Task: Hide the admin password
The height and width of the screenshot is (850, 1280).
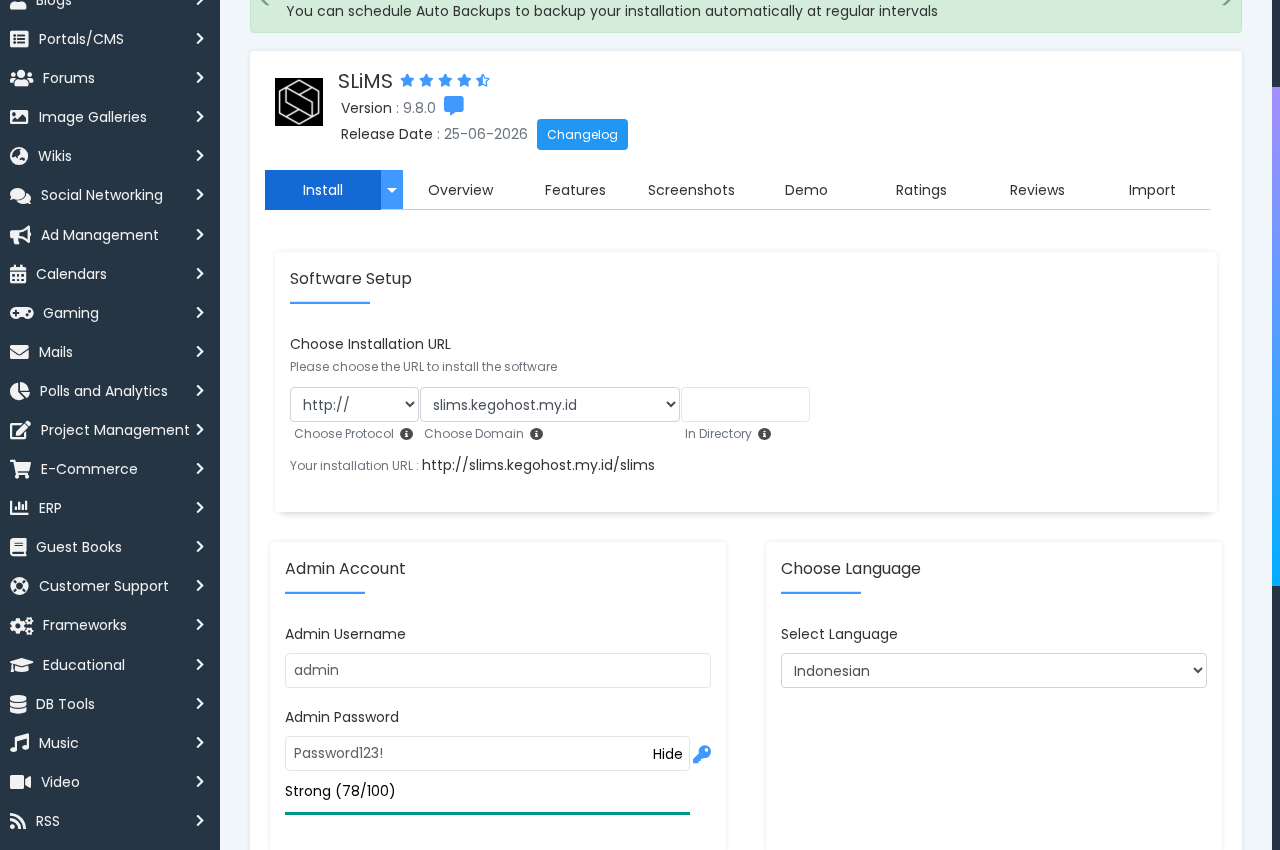Action: [x=668, y=754]
